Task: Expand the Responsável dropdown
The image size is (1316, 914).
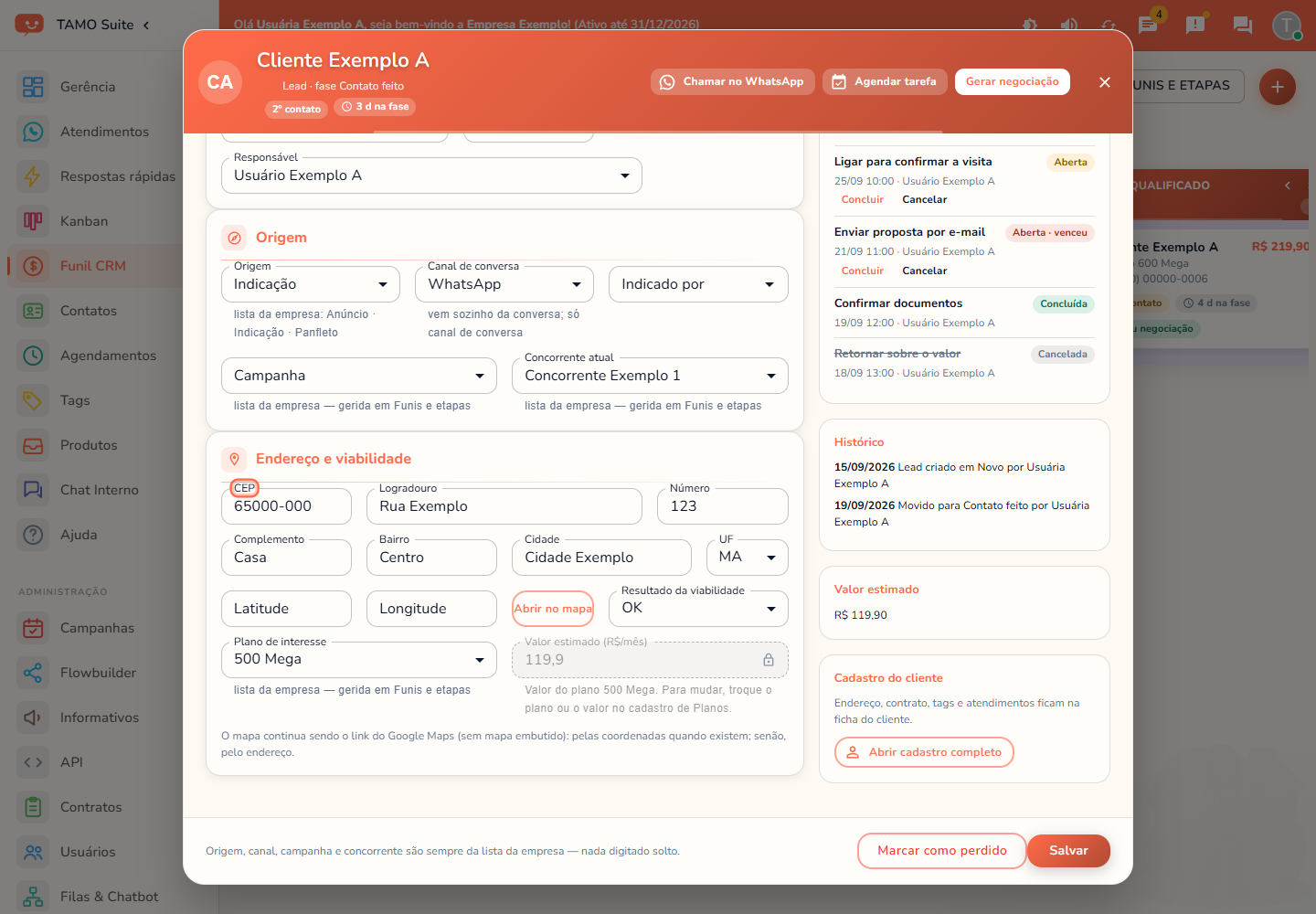Action: click(x=431, y=175)
